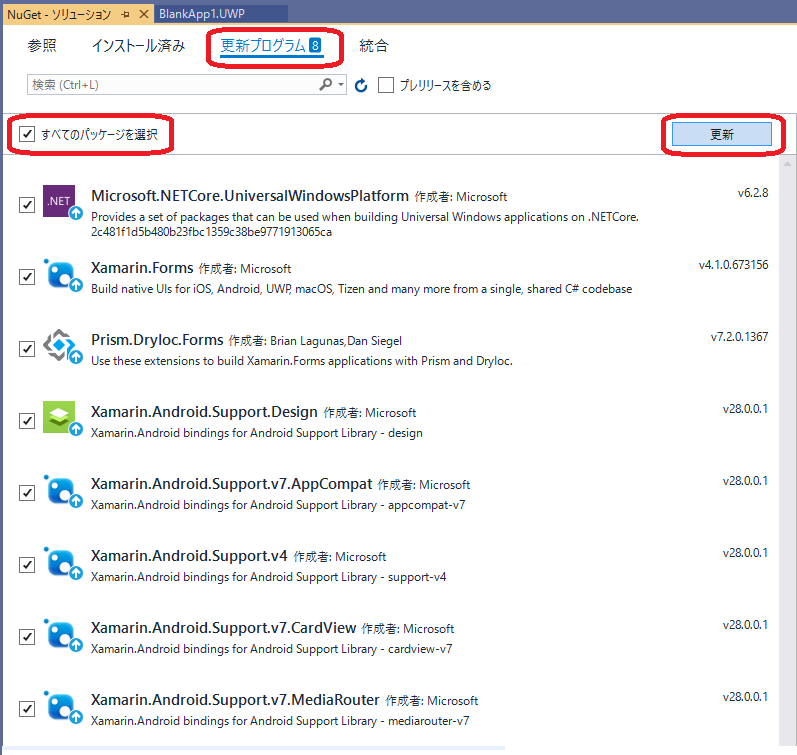797x755 pixels.
Task: Click the Prism.DryIoc.Forms package icon
Action: click(x=61, y=346)
